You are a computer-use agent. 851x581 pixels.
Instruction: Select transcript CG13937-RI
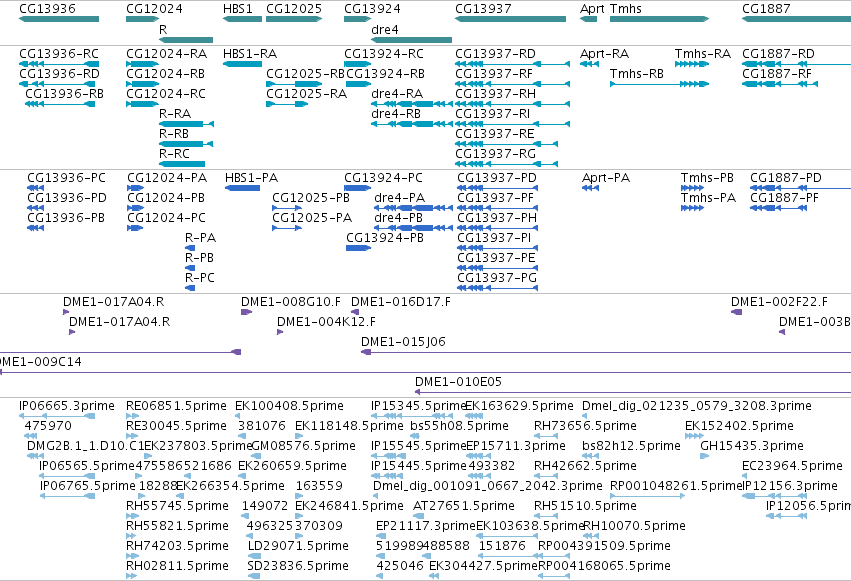pos(492,114)
